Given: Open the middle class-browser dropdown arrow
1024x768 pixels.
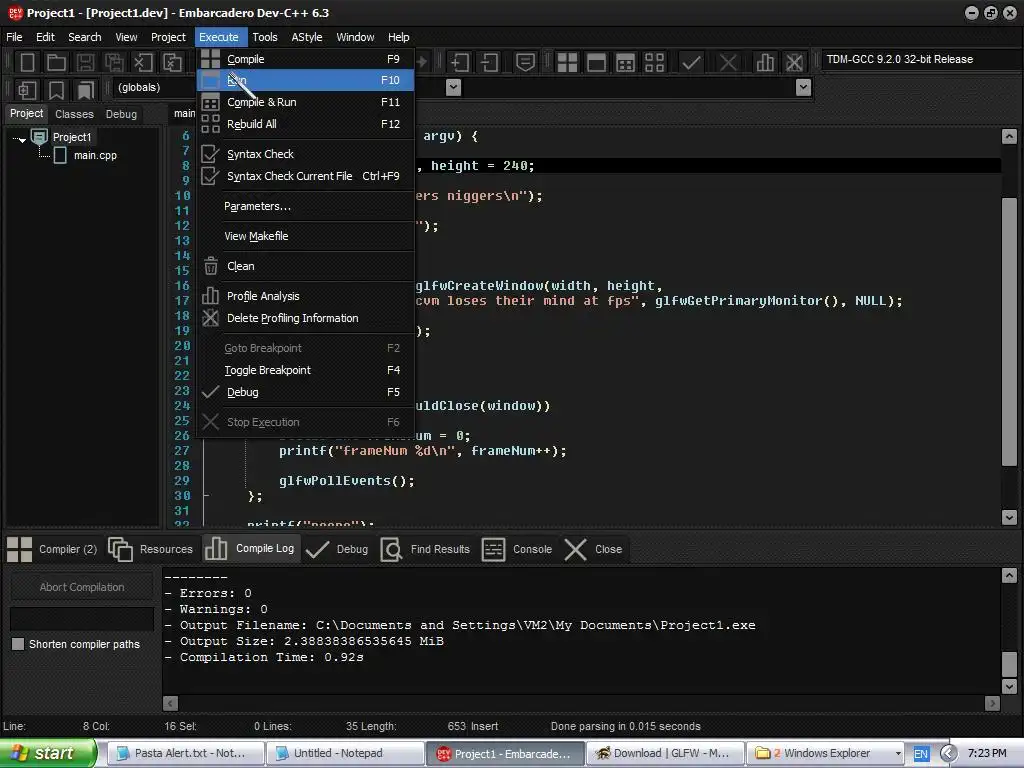Looking at the screenshot, I should (453, 88).
